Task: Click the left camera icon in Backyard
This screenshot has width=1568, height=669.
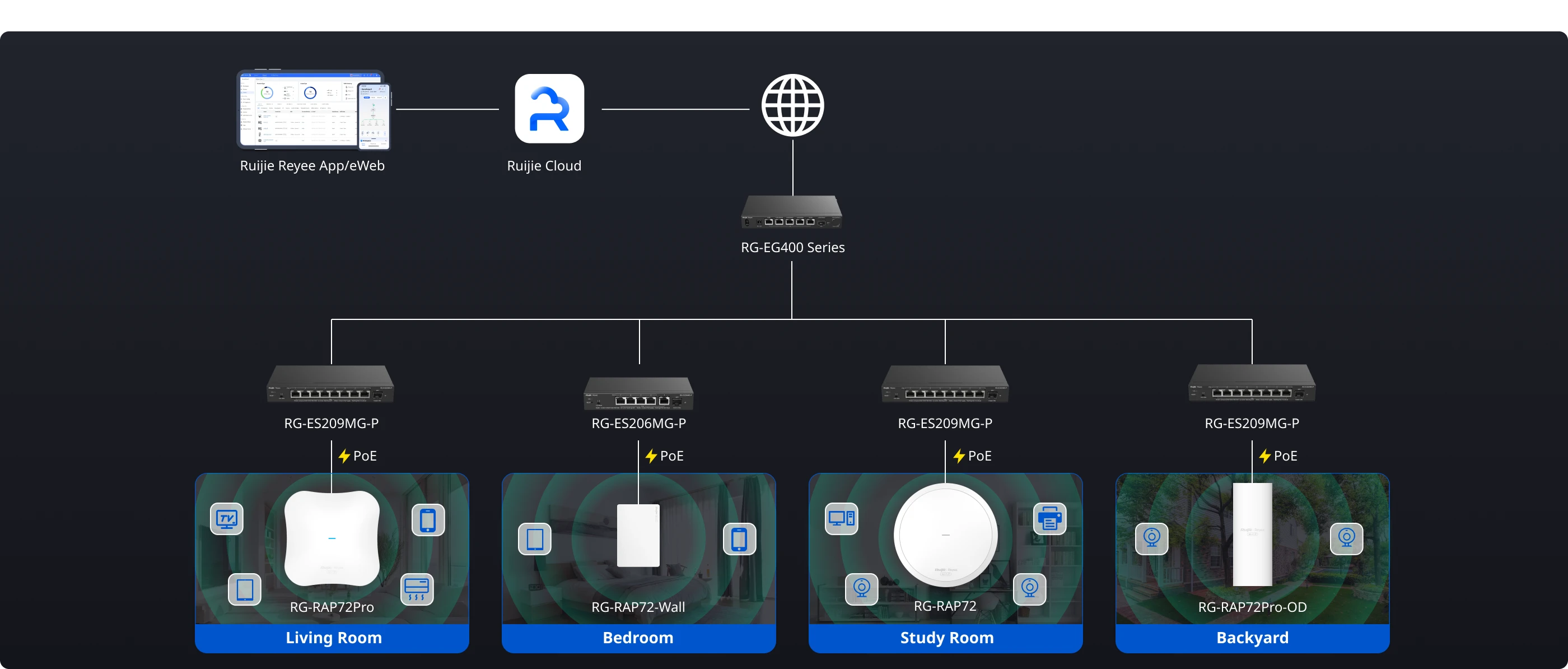Action: tap(1152, 538)
